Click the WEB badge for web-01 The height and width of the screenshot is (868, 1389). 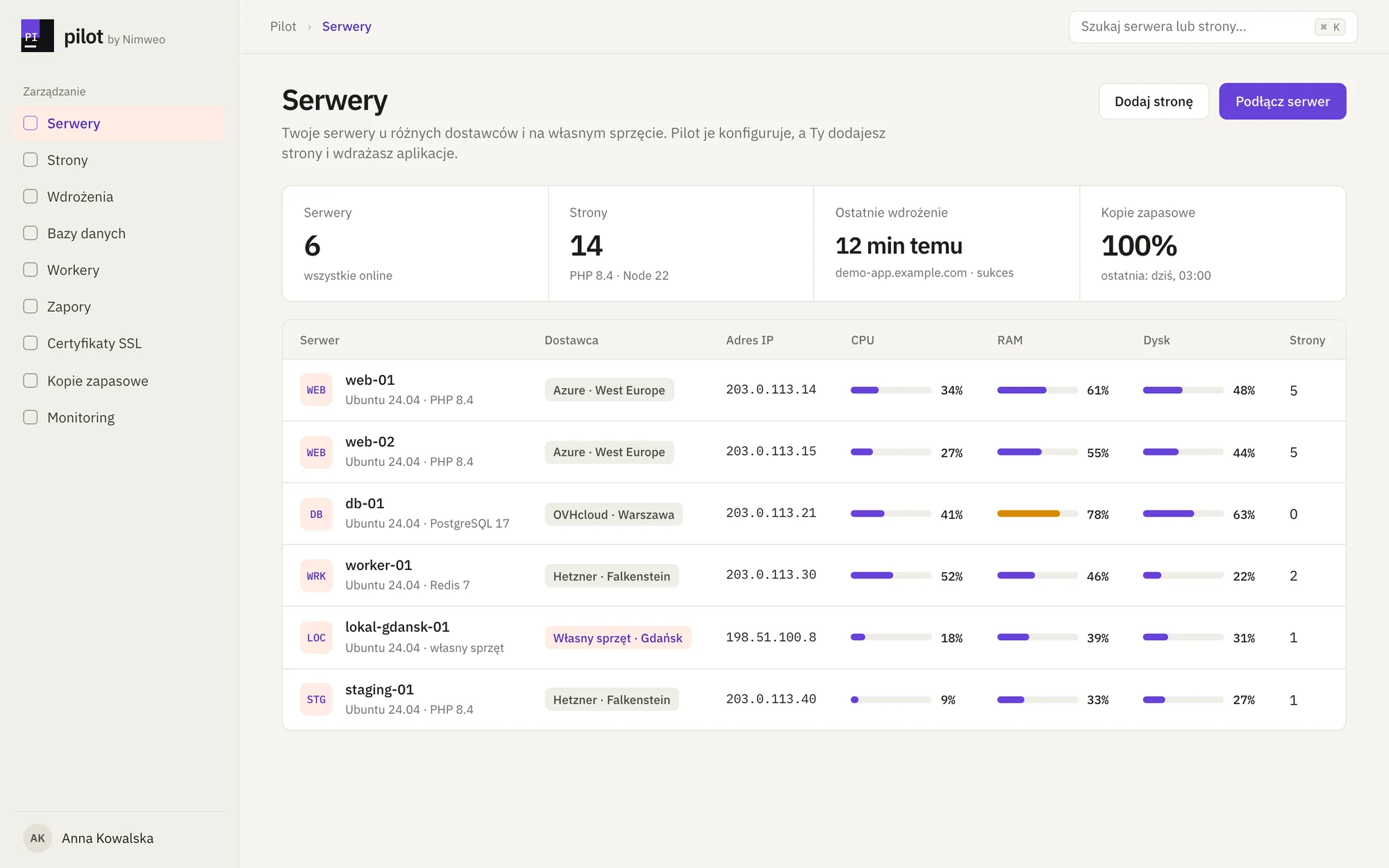click(316, 390)
